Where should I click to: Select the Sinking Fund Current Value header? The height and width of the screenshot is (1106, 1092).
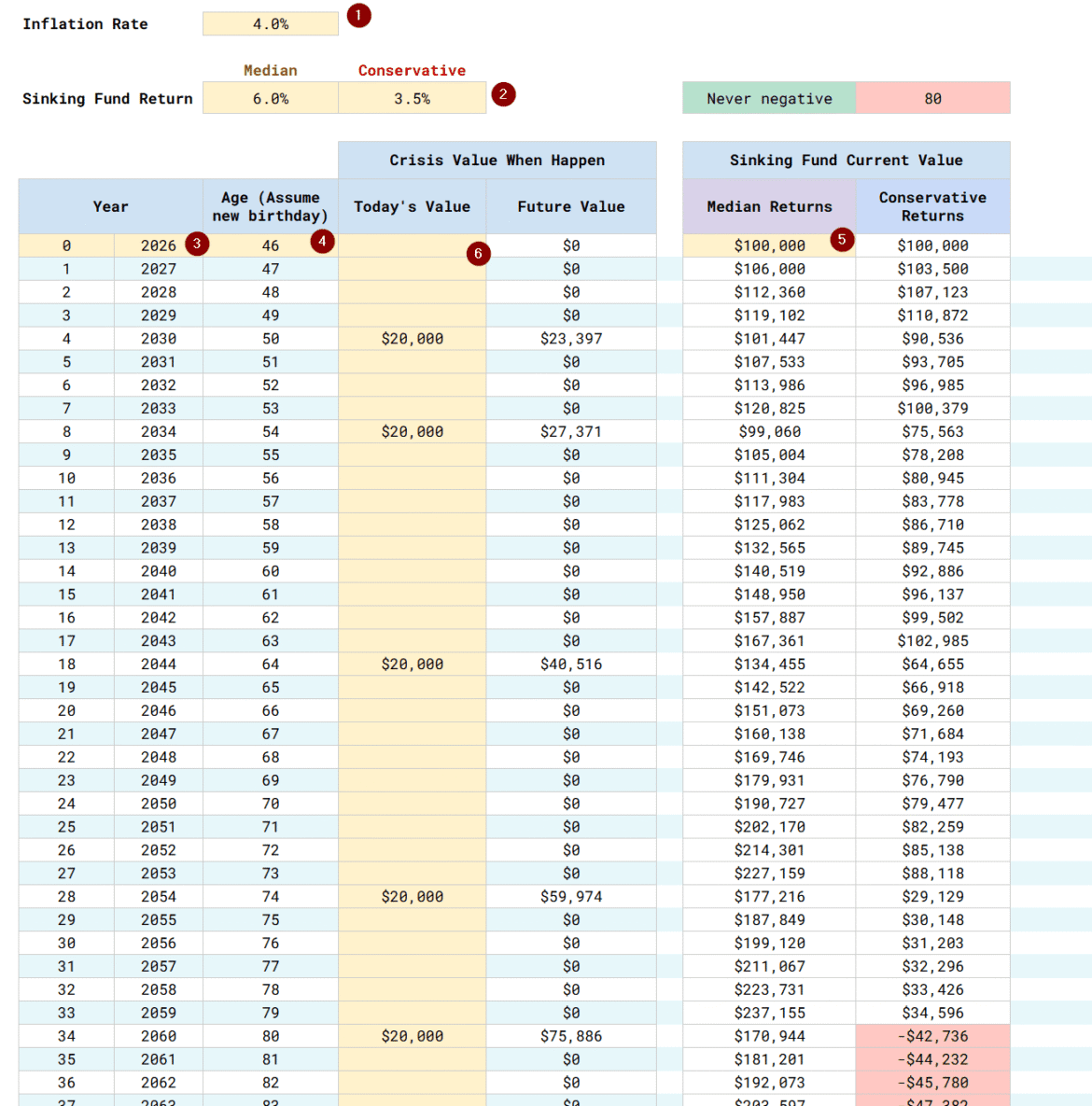[x=846, y=160]
